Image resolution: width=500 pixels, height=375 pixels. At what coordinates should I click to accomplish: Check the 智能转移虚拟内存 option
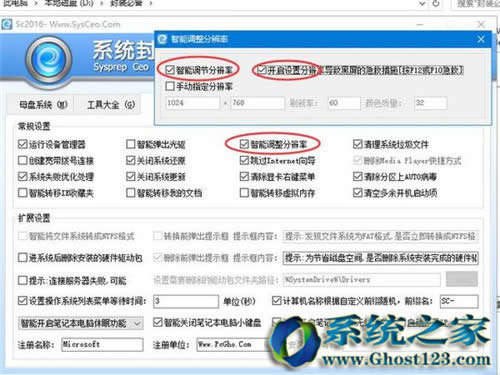[x=244, y=193]
